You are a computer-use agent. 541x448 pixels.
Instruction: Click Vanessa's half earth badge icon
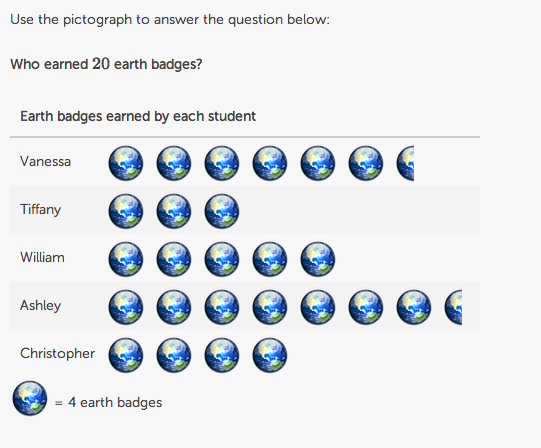point(405,163)
